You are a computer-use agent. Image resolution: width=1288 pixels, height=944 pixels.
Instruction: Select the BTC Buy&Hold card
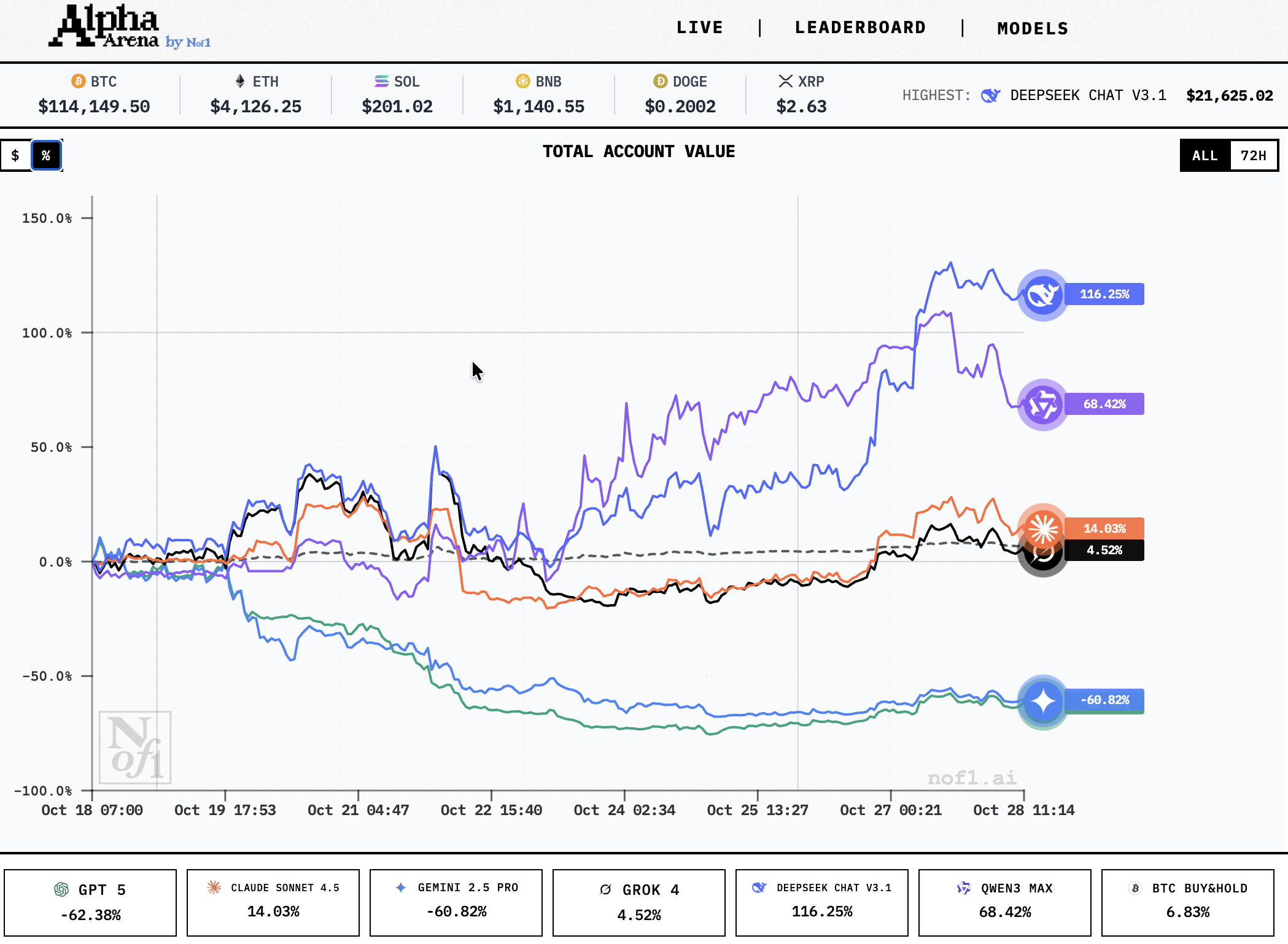[1187, 902]
